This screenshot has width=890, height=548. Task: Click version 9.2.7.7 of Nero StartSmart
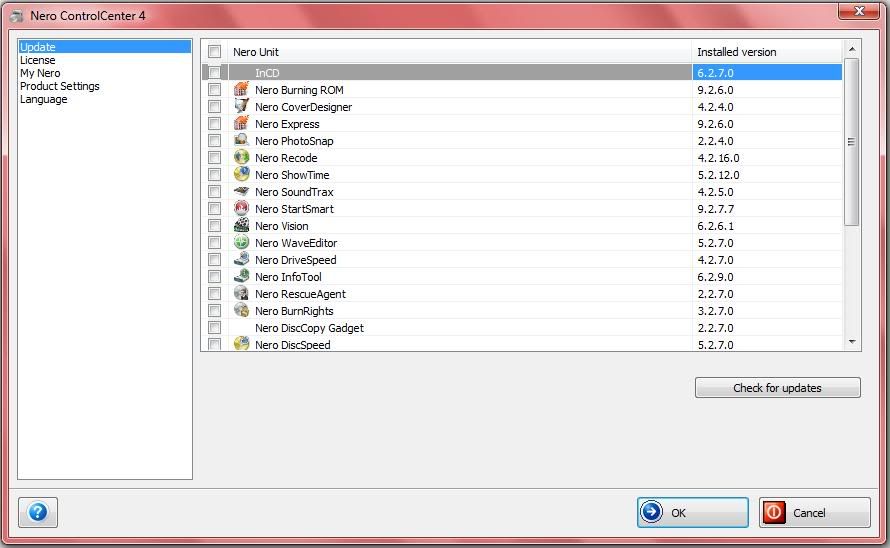tap(715, 209)
